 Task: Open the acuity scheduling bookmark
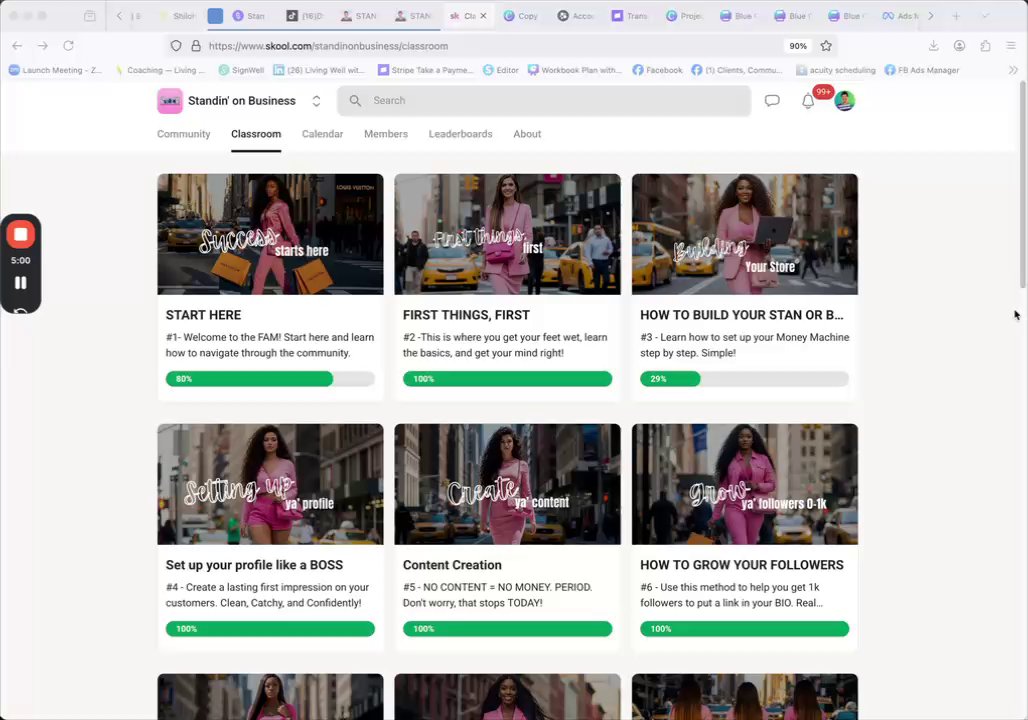(x=835, y=70)
